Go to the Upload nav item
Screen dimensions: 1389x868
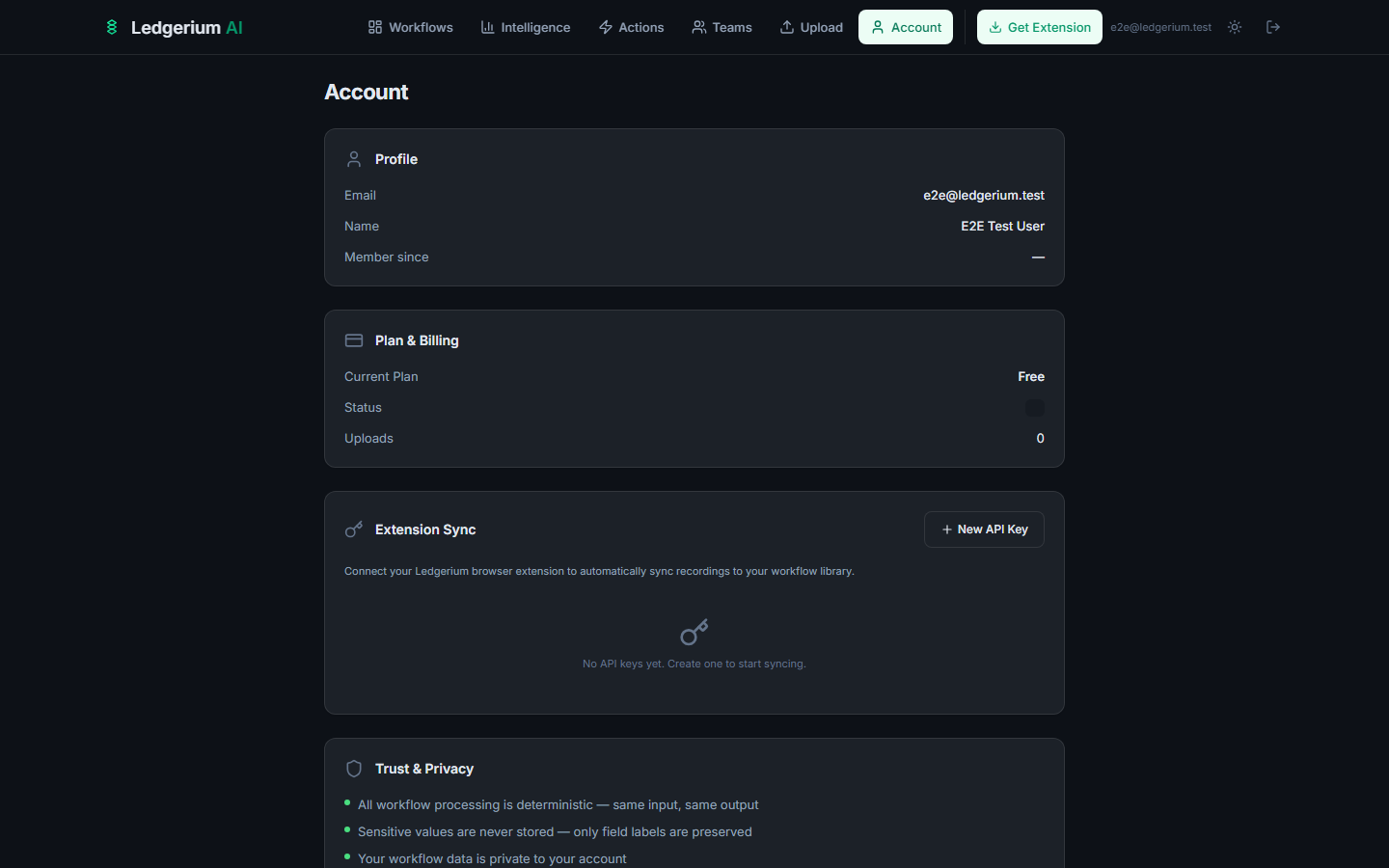[811, 27]
